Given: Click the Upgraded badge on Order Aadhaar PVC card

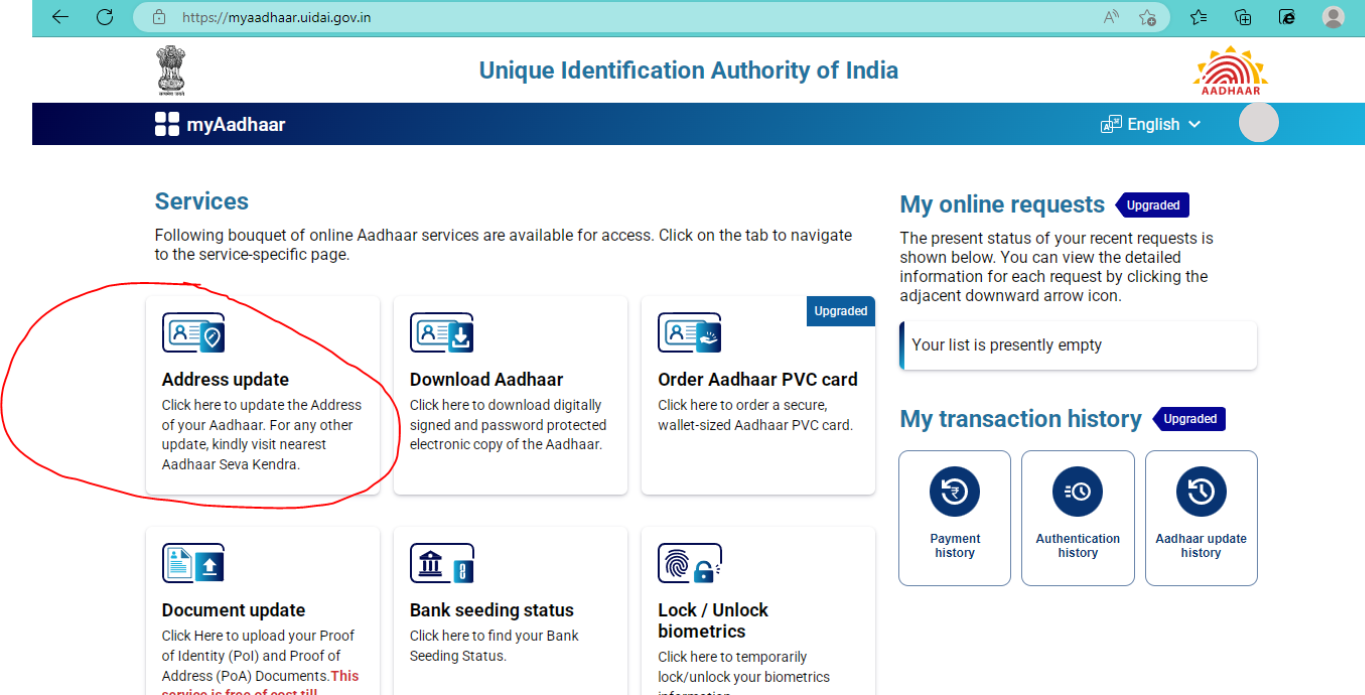Looking at the screenshot, I should (x=840, y=311).
